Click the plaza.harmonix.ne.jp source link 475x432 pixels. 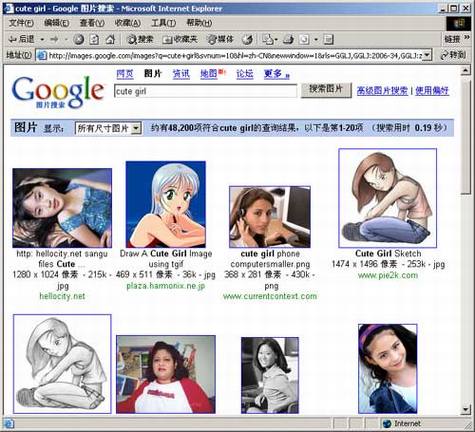tap(166, 286)
